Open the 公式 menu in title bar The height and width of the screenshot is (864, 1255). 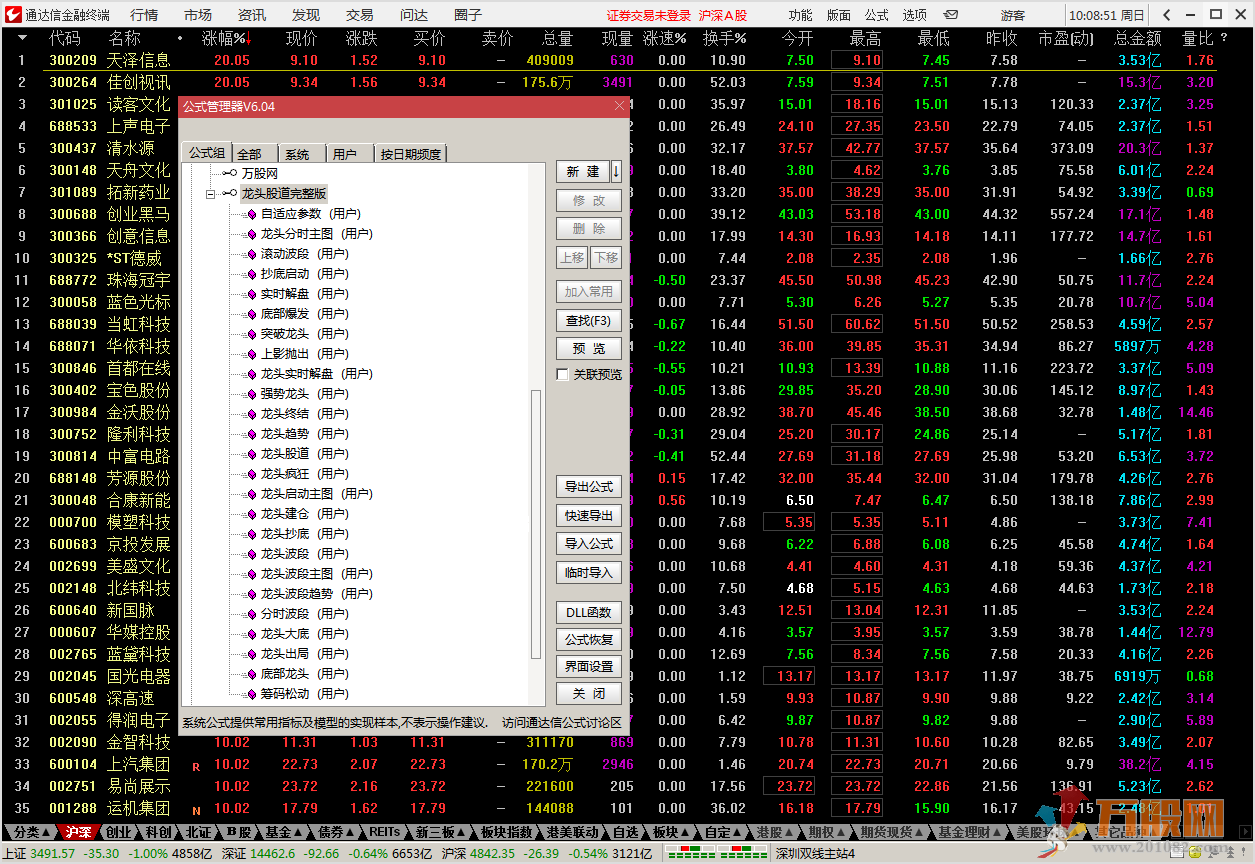pos(876,15)
